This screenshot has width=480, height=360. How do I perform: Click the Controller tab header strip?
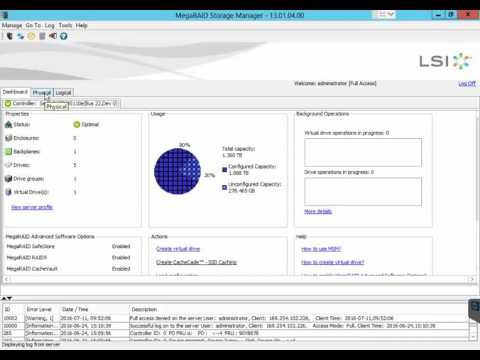coord(62,104)
